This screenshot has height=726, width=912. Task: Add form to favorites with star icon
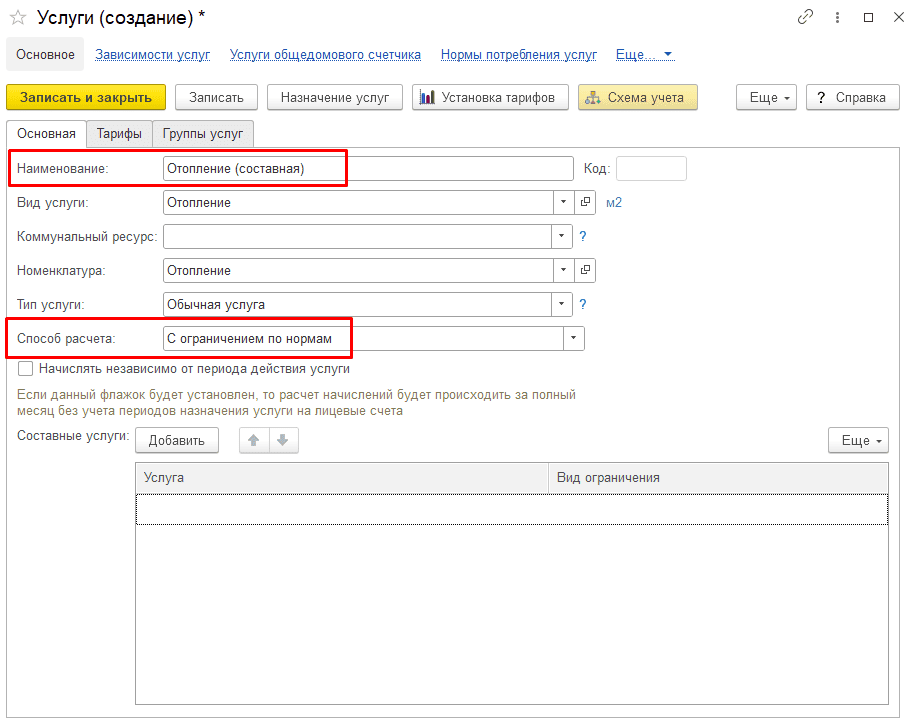pos(18,17)
